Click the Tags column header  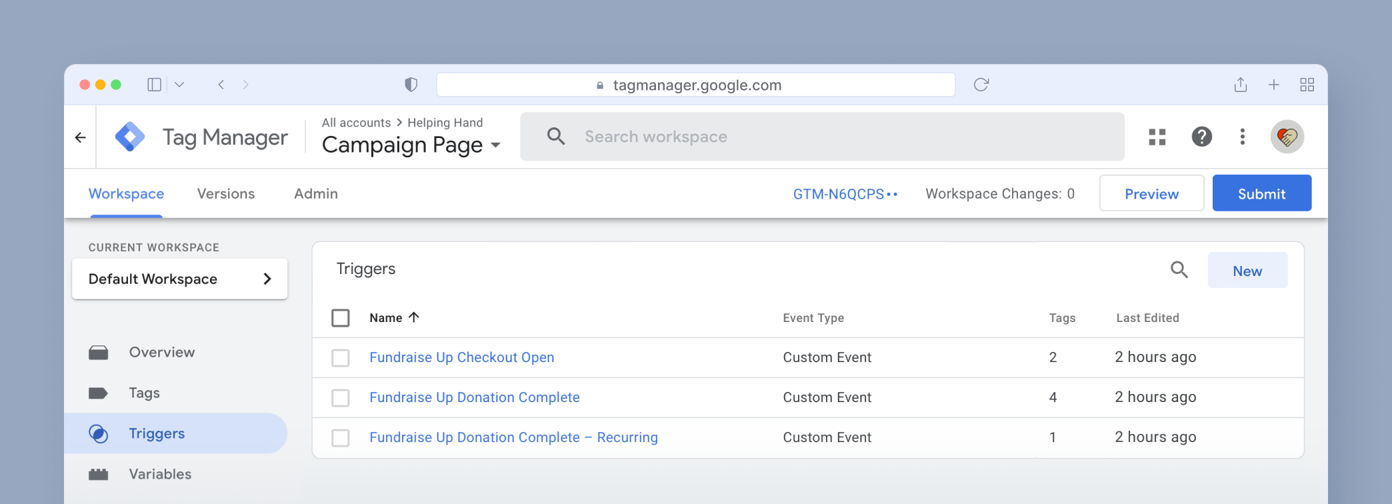[1062, 318]
